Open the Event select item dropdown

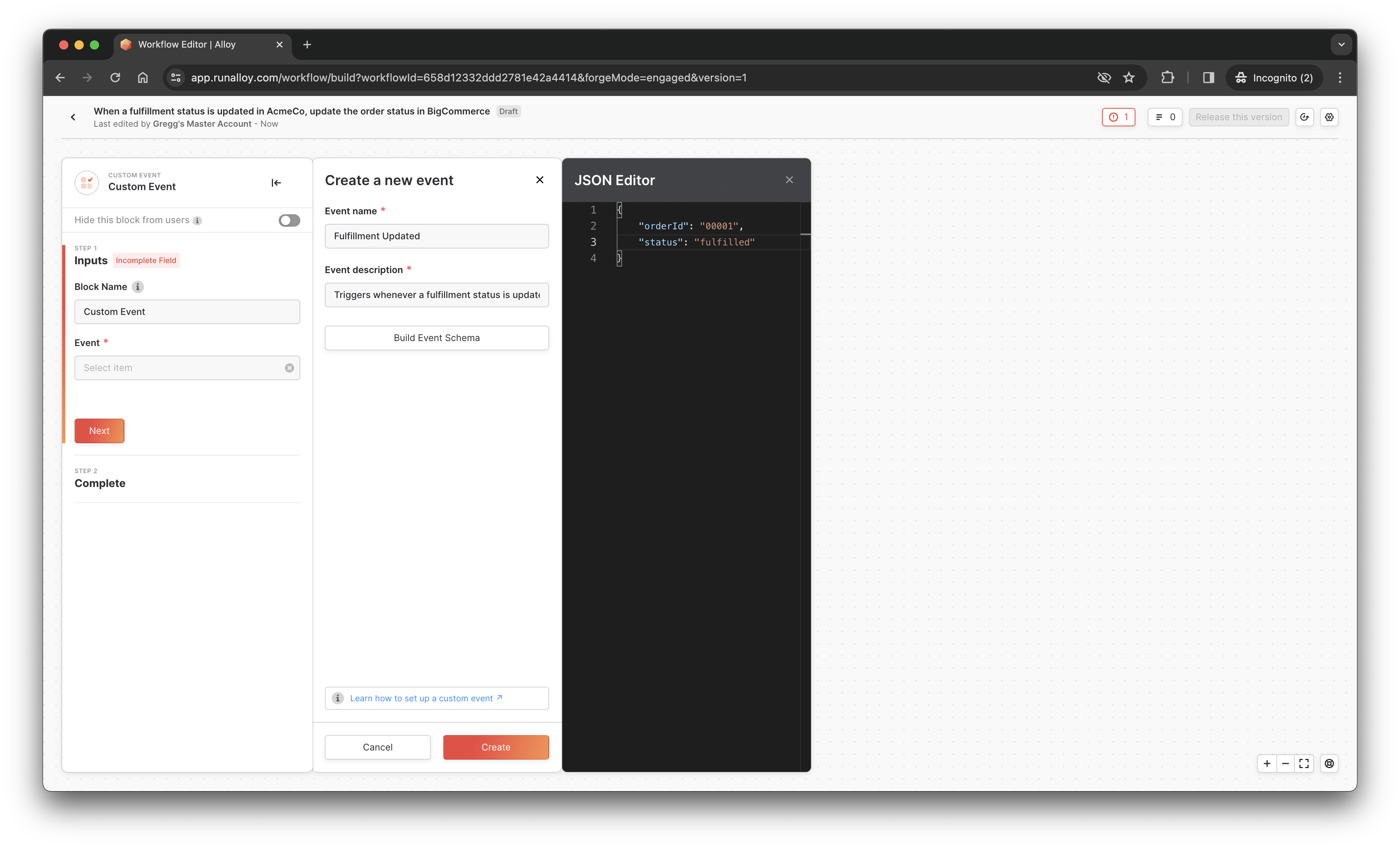(179, 368)
